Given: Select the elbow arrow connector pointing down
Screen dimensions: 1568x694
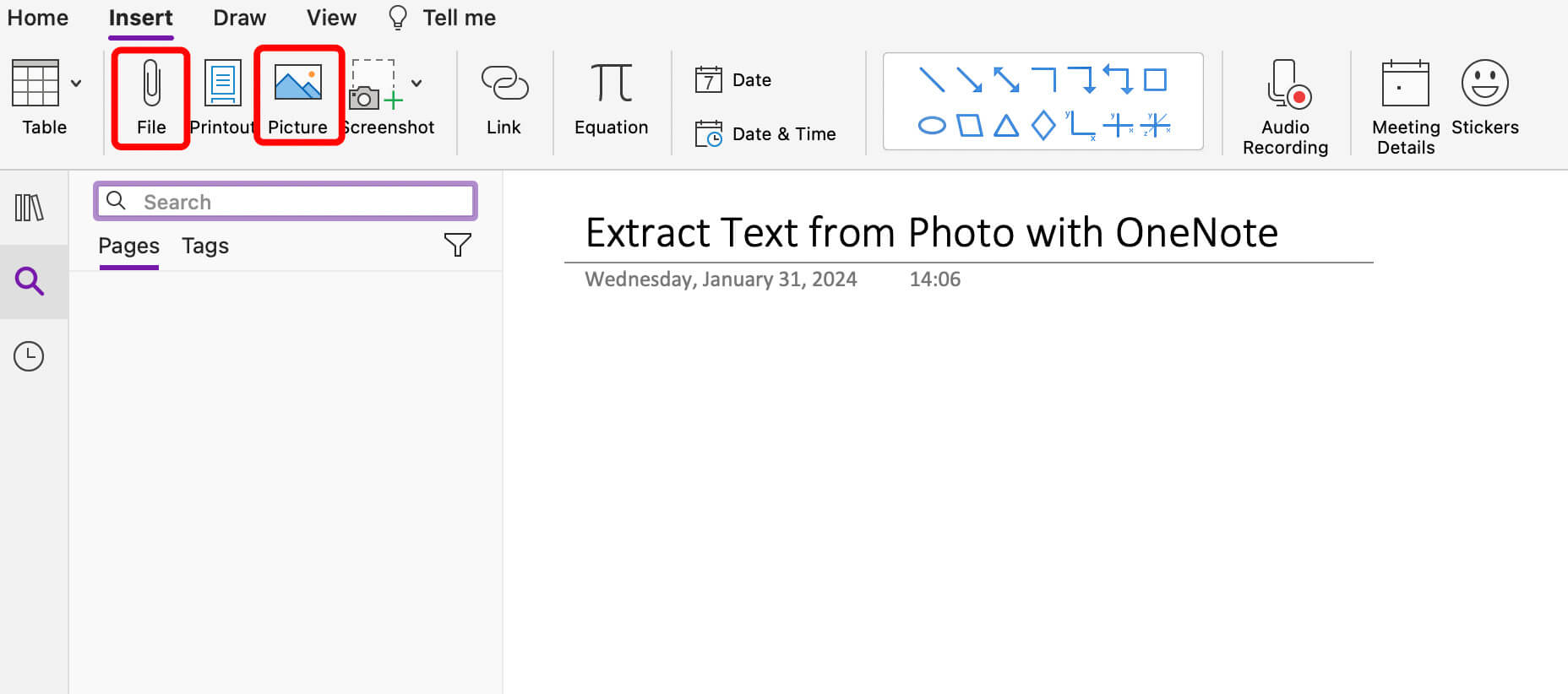Looking at the screenshot, I should tap(1081, 80).
